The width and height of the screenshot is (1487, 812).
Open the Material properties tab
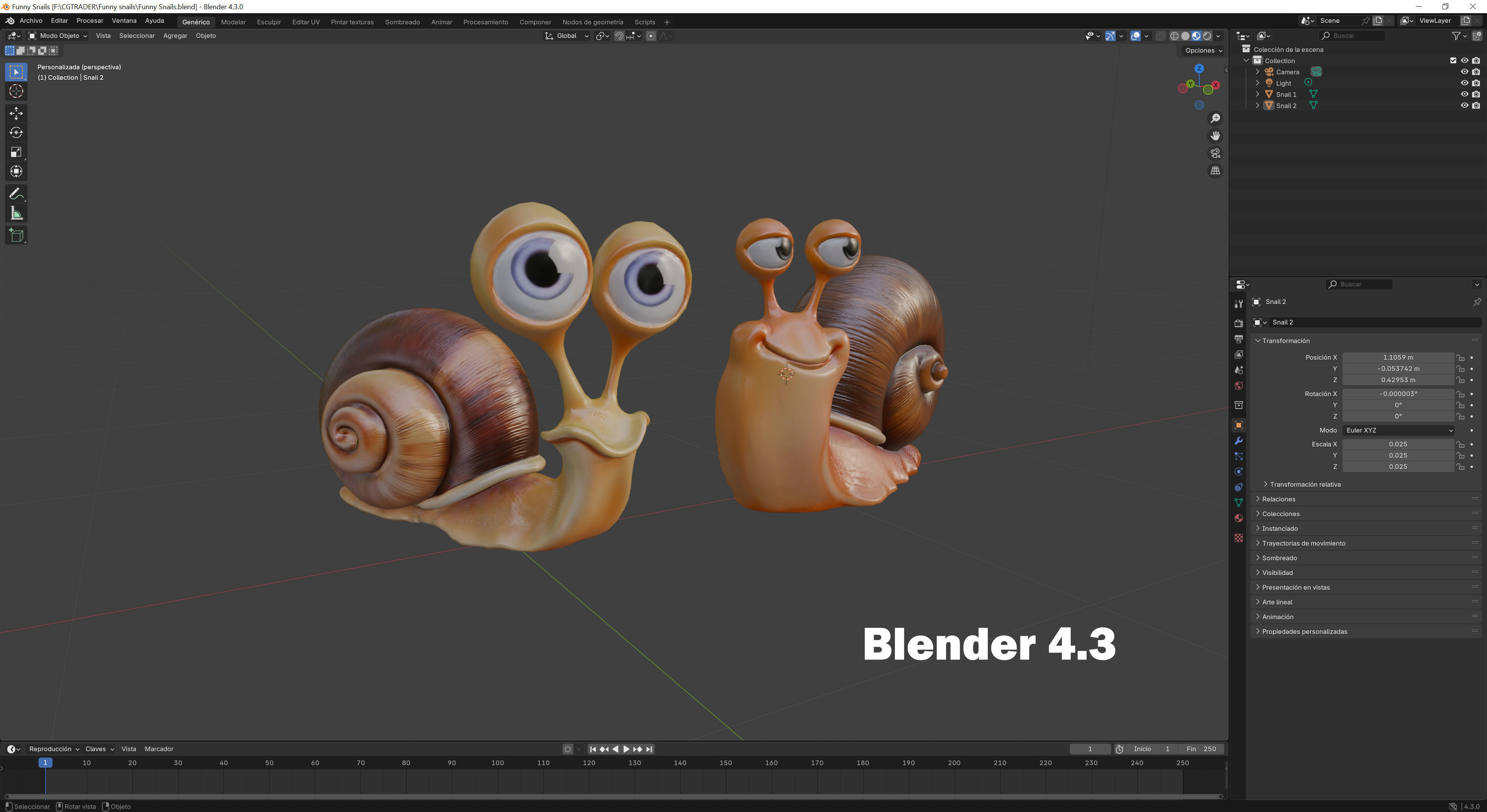[1238, 519]
